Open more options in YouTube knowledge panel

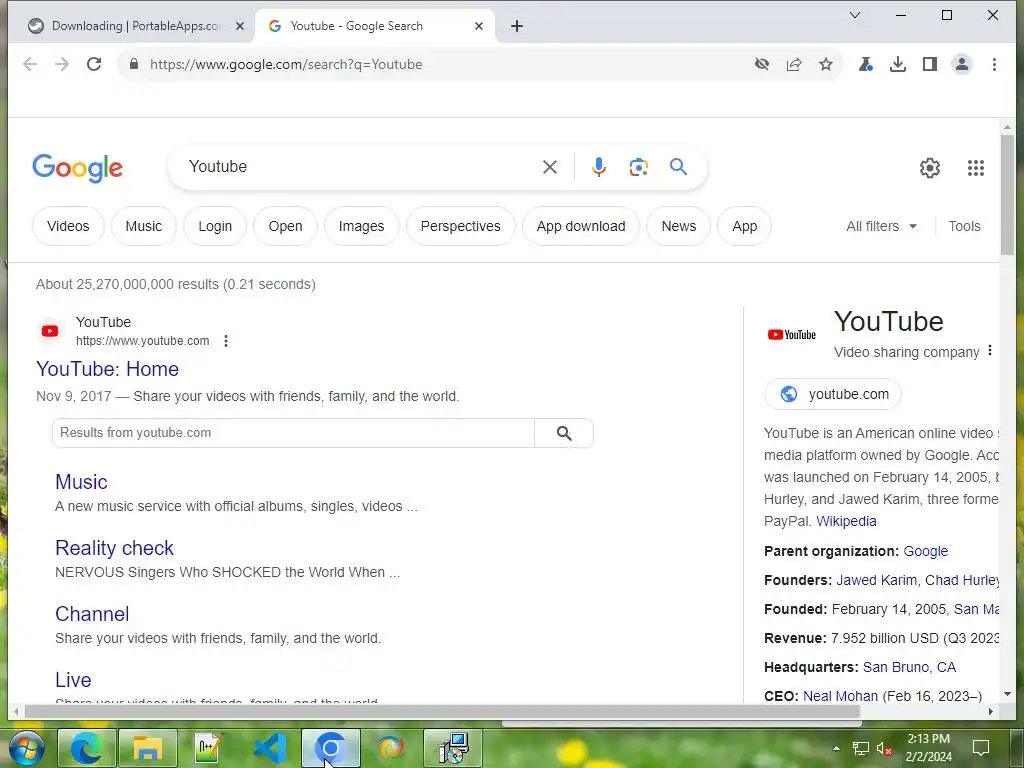click(990, 351)
